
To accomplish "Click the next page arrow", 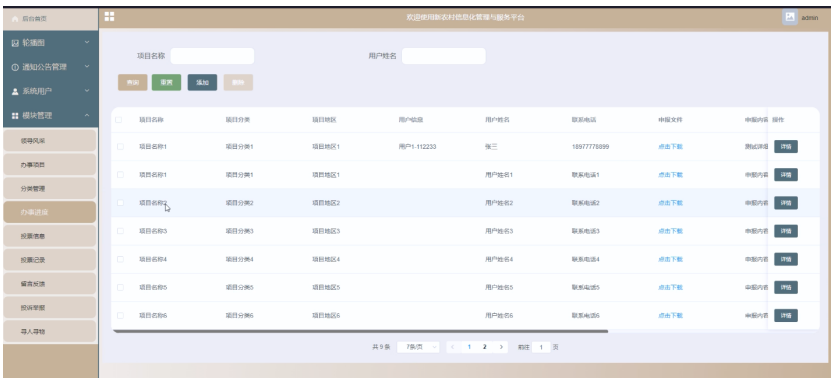I will (501, 347).
